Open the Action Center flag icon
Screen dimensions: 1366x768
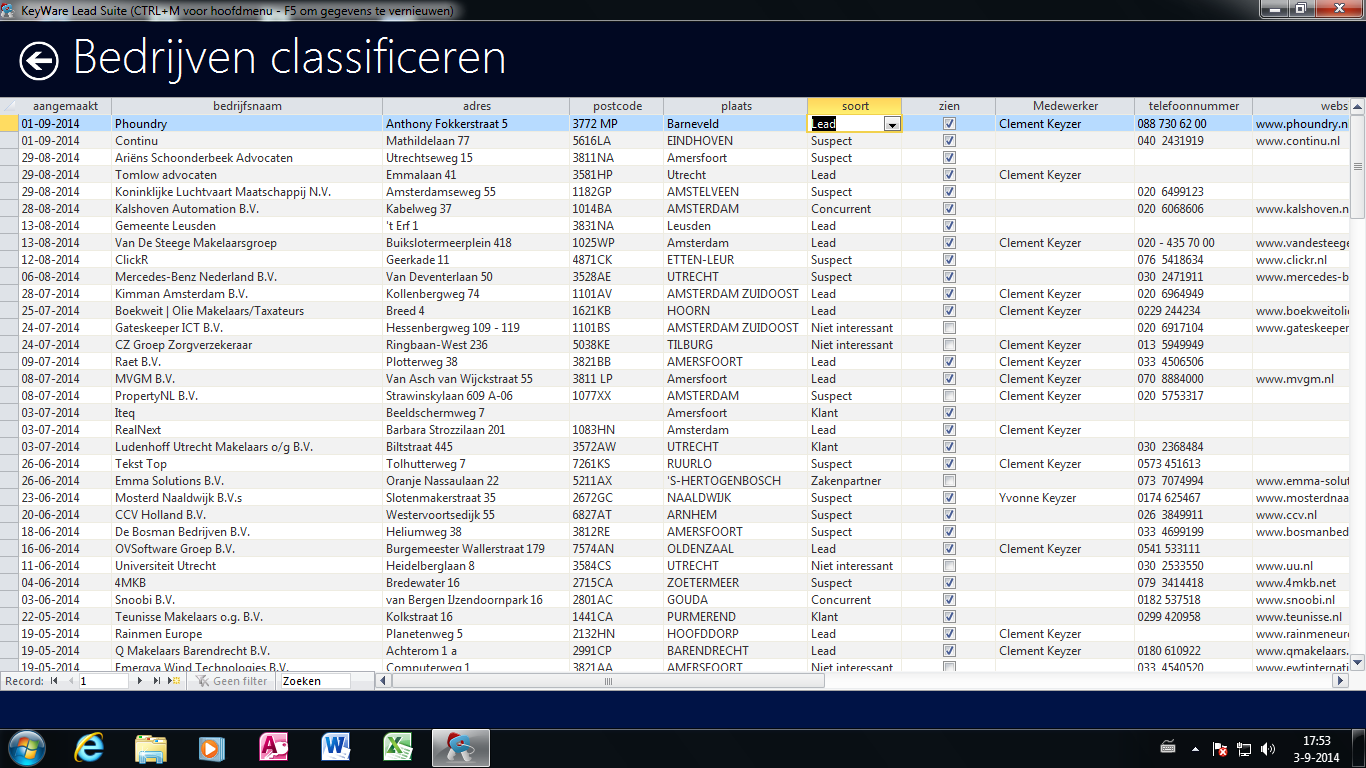point(1220,748)
